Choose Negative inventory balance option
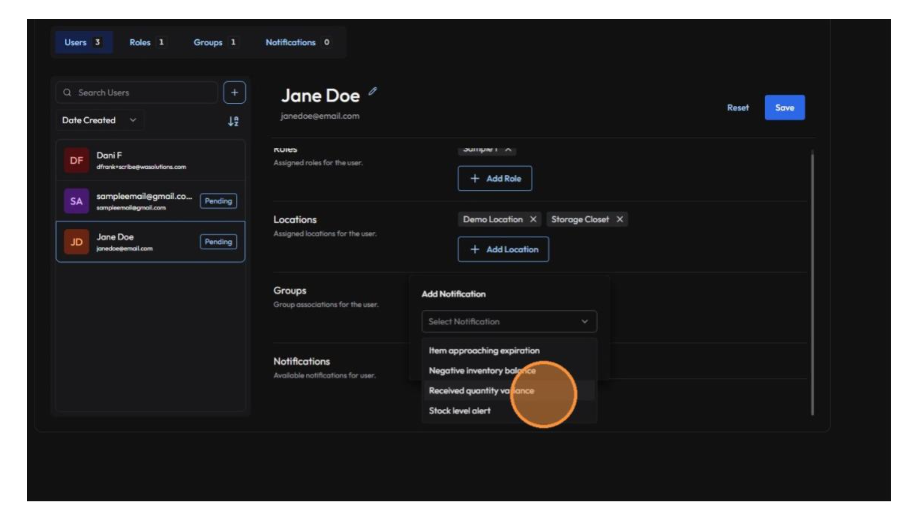Image resolution: width=920 pixels, height=512 pixels. click(509, 371)
